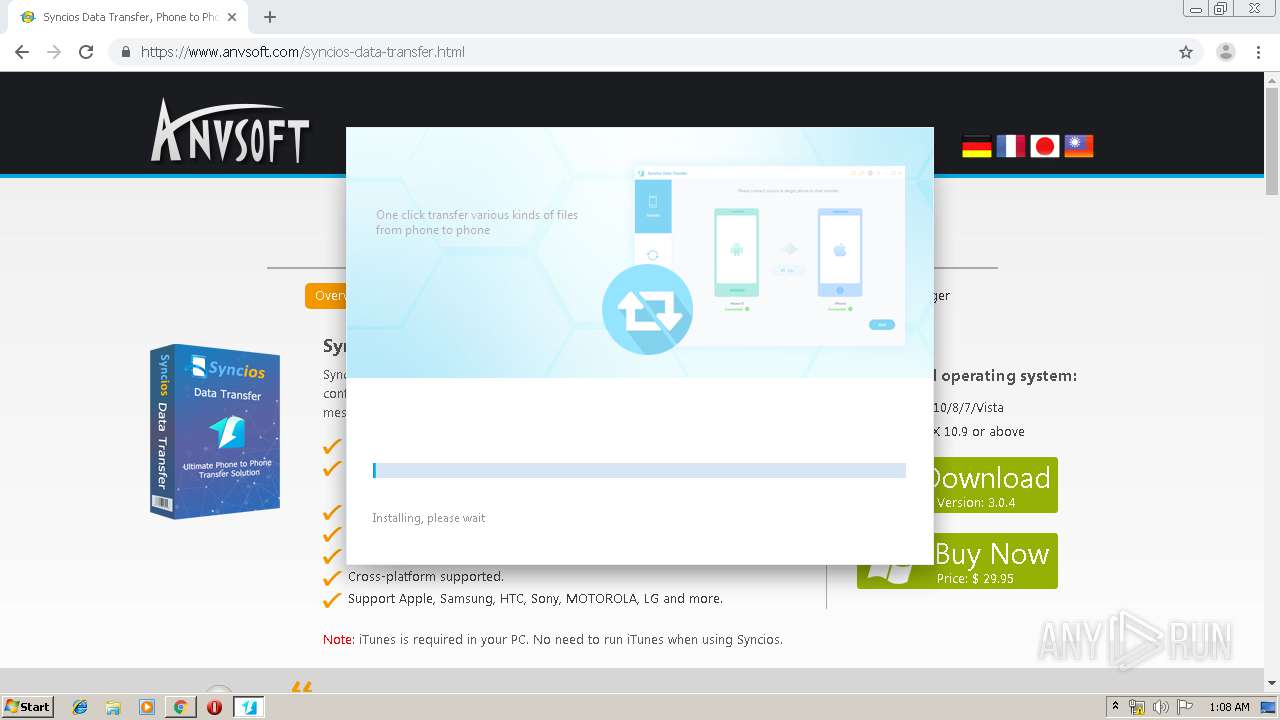
Task: Go forward in browser history
Action: (54, 52)
